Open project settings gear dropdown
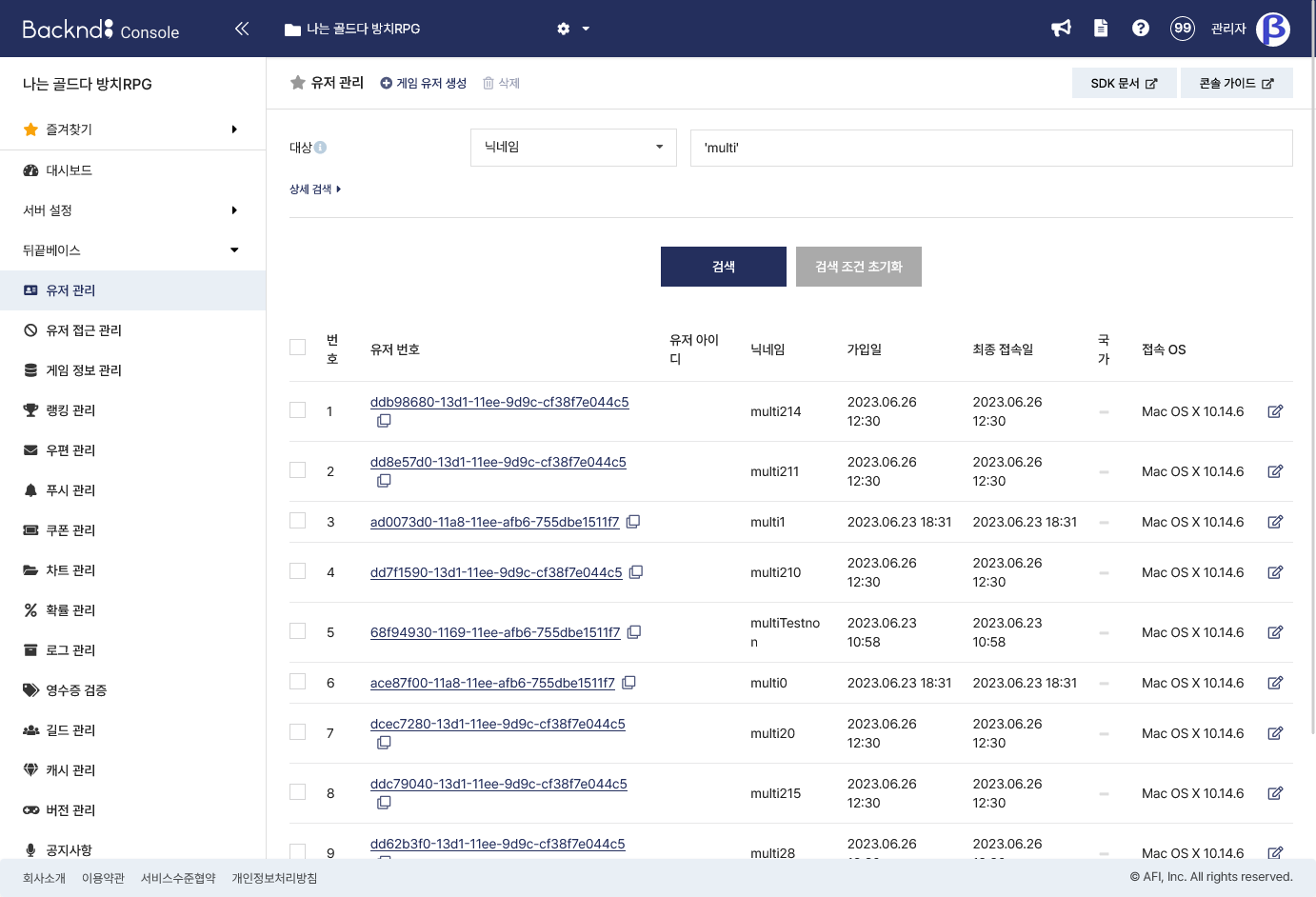1316x897 pixels. pyautogui.click(x=573, y=29)
